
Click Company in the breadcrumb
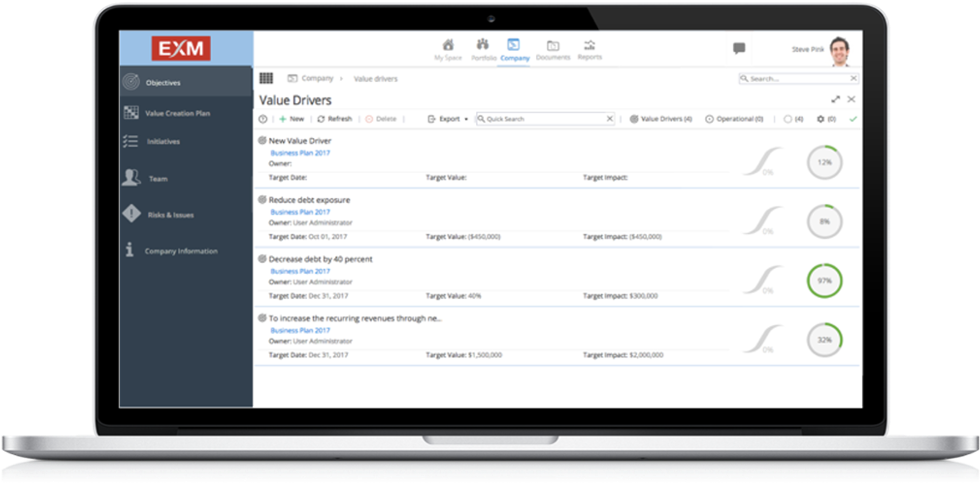(x=317, y=79)
